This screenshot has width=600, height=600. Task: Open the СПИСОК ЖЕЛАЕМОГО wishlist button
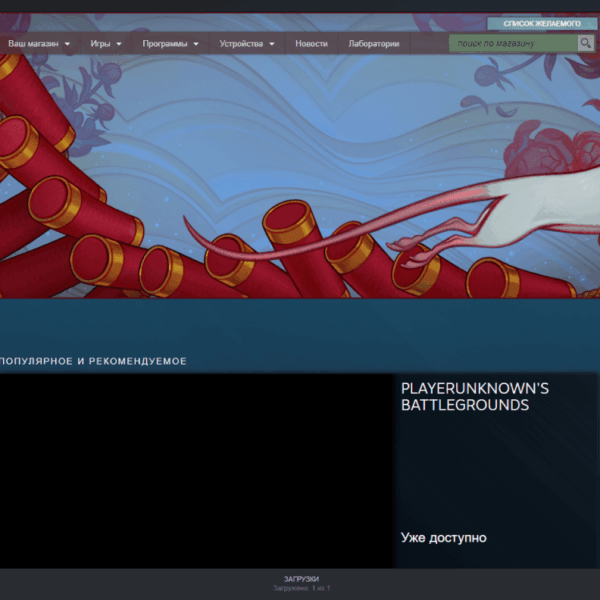(542, 24)
